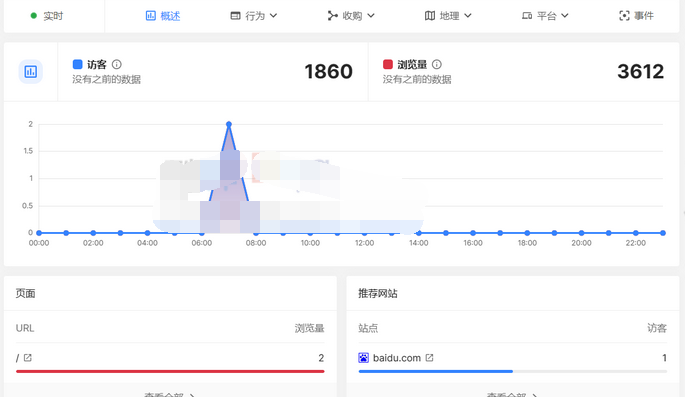Expand the 行为 dropdown chevron

(x=273, y=16)
